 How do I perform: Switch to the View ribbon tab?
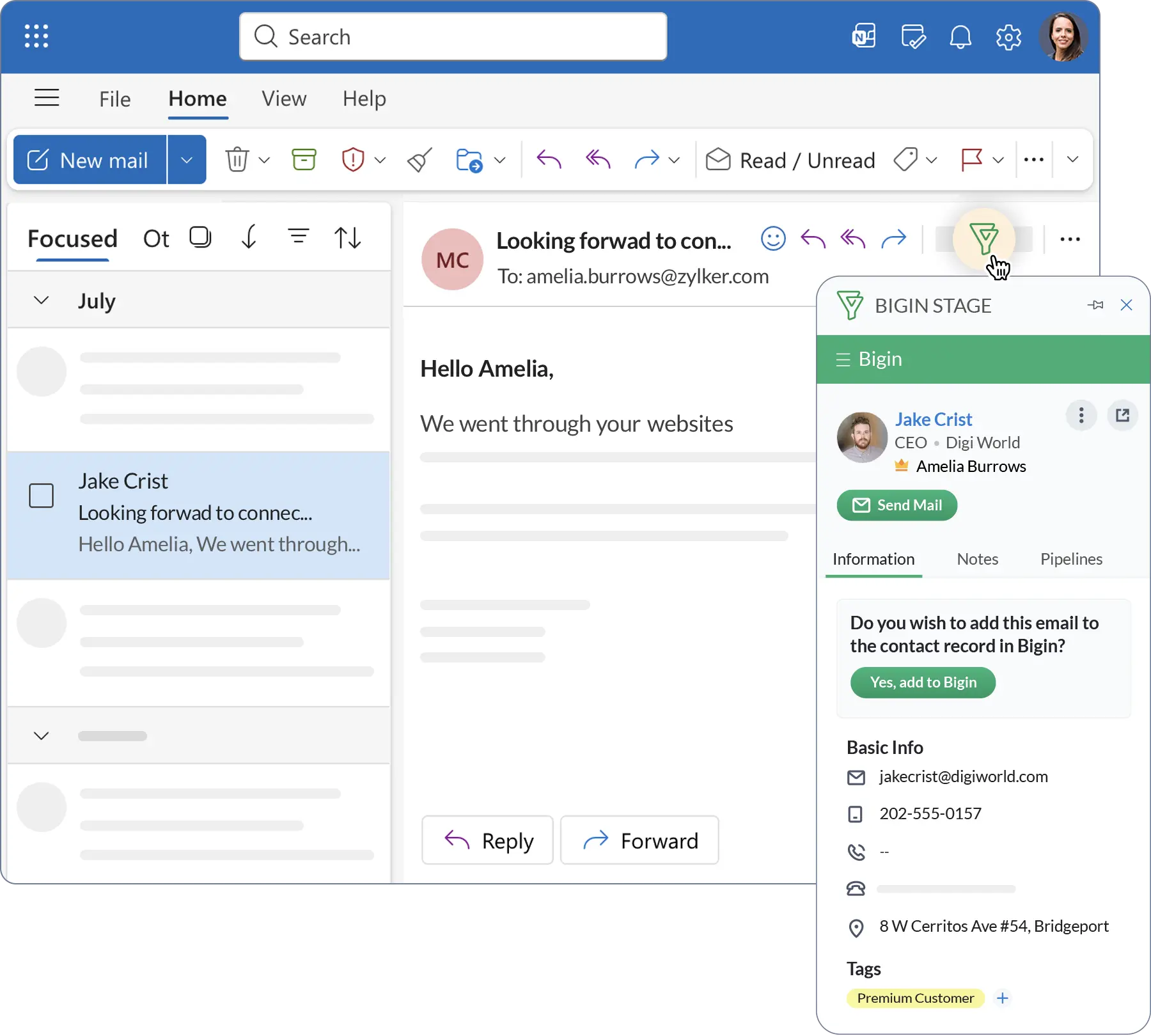[284, 98]
